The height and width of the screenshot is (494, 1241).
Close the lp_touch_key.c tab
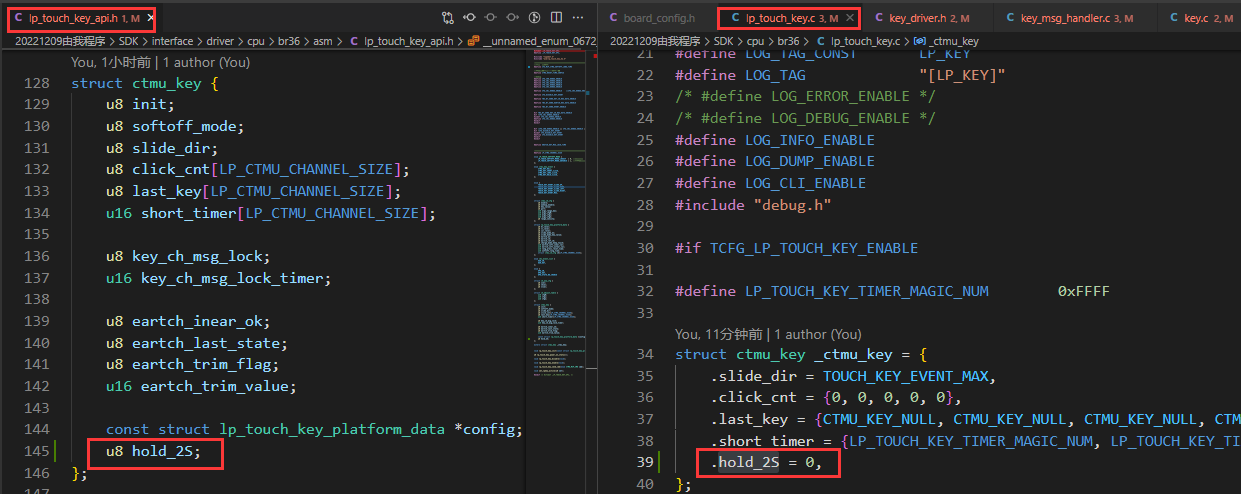click(851, 18)
